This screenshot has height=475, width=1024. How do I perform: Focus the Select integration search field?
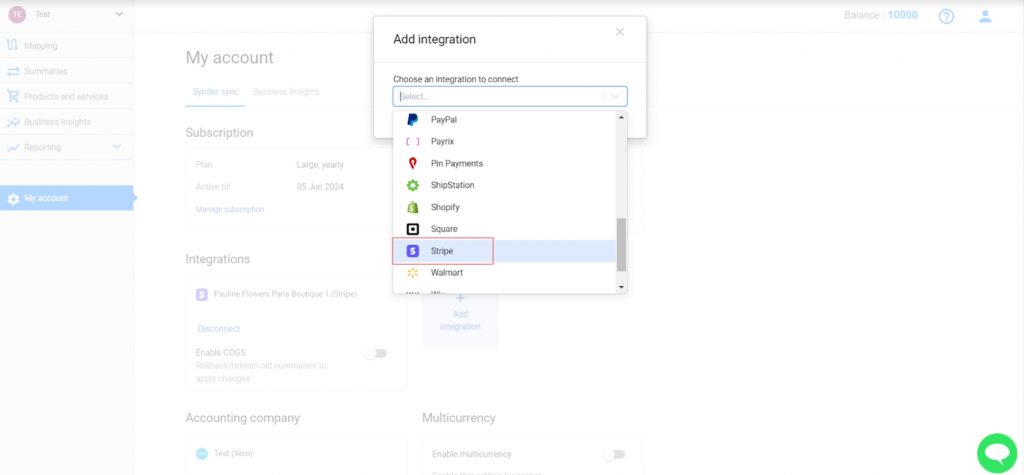click(x=500, y=96)
